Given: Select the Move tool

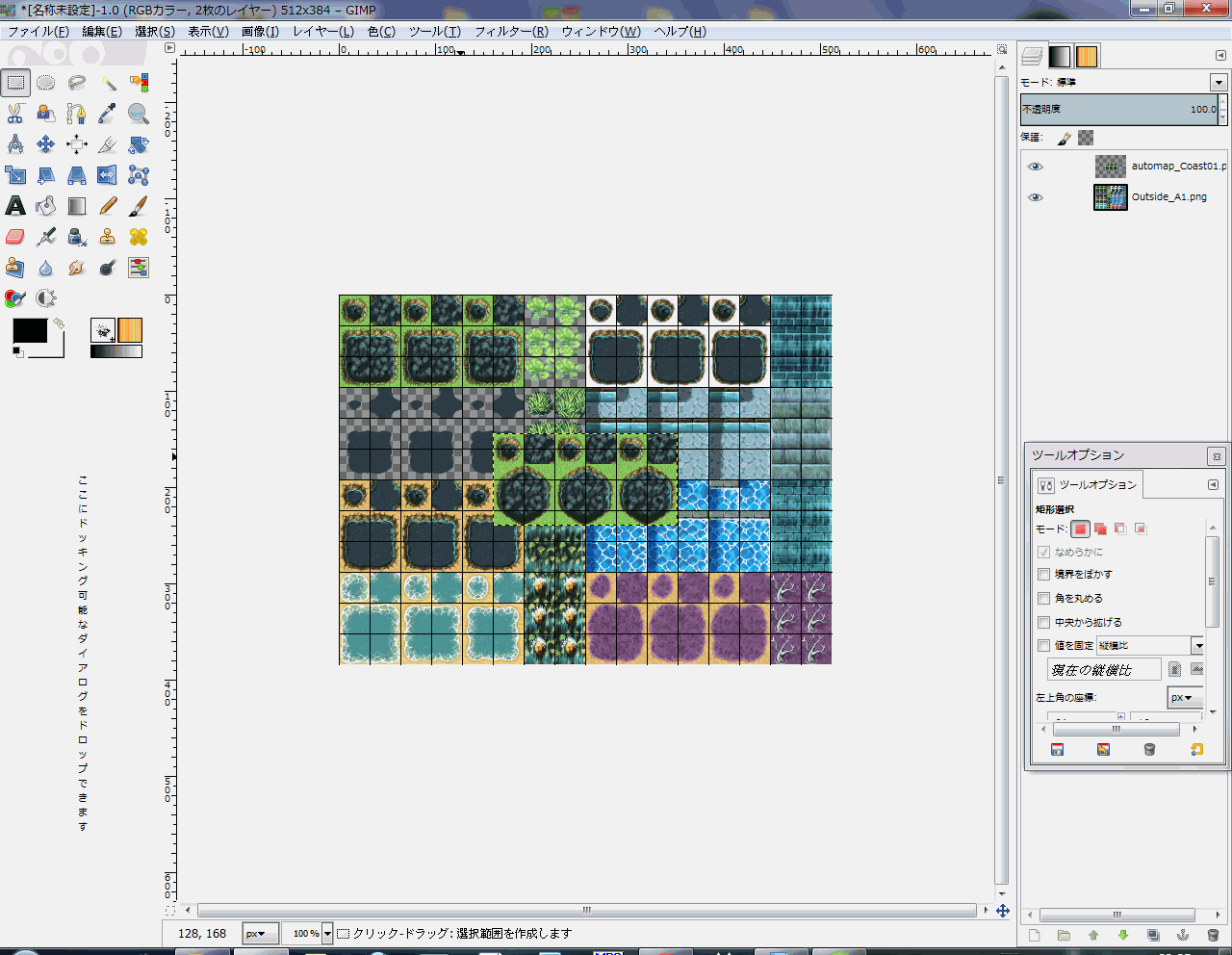Looking at the screenshot, I should click(x=46, y=145).
